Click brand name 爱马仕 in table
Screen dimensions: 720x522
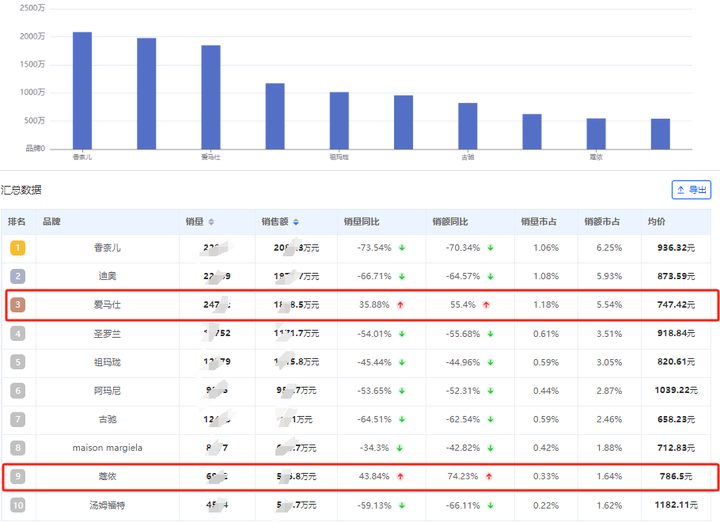click(107, 305)
